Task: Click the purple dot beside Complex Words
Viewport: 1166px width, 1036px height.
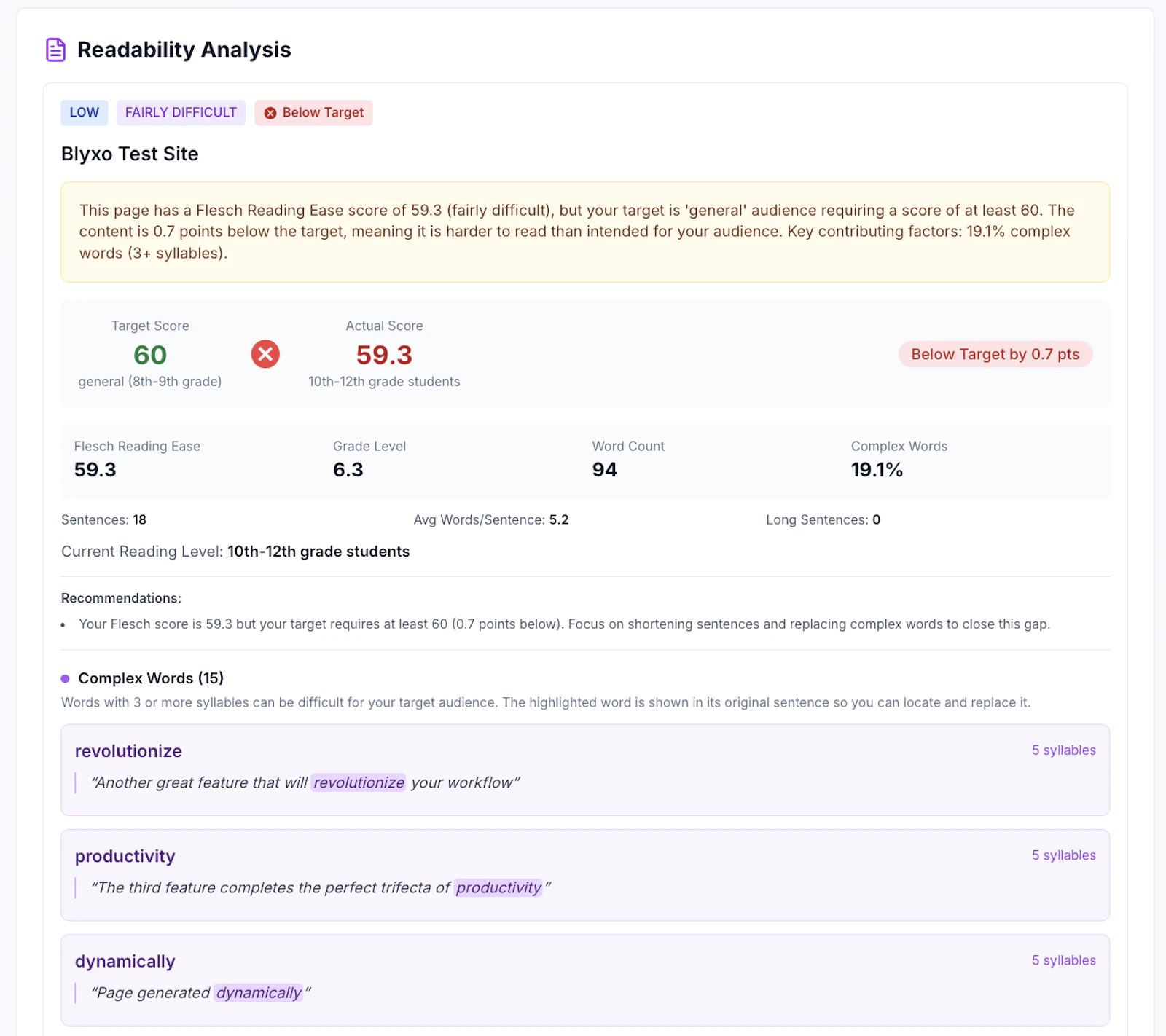Action: coord(65,678)
